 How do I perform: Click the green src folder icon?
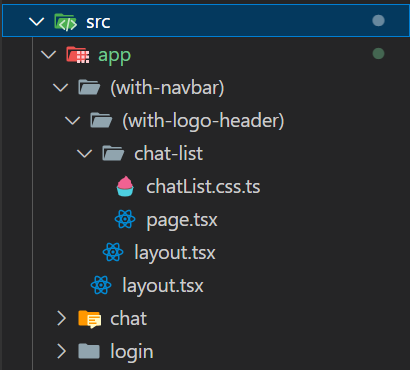66,22
